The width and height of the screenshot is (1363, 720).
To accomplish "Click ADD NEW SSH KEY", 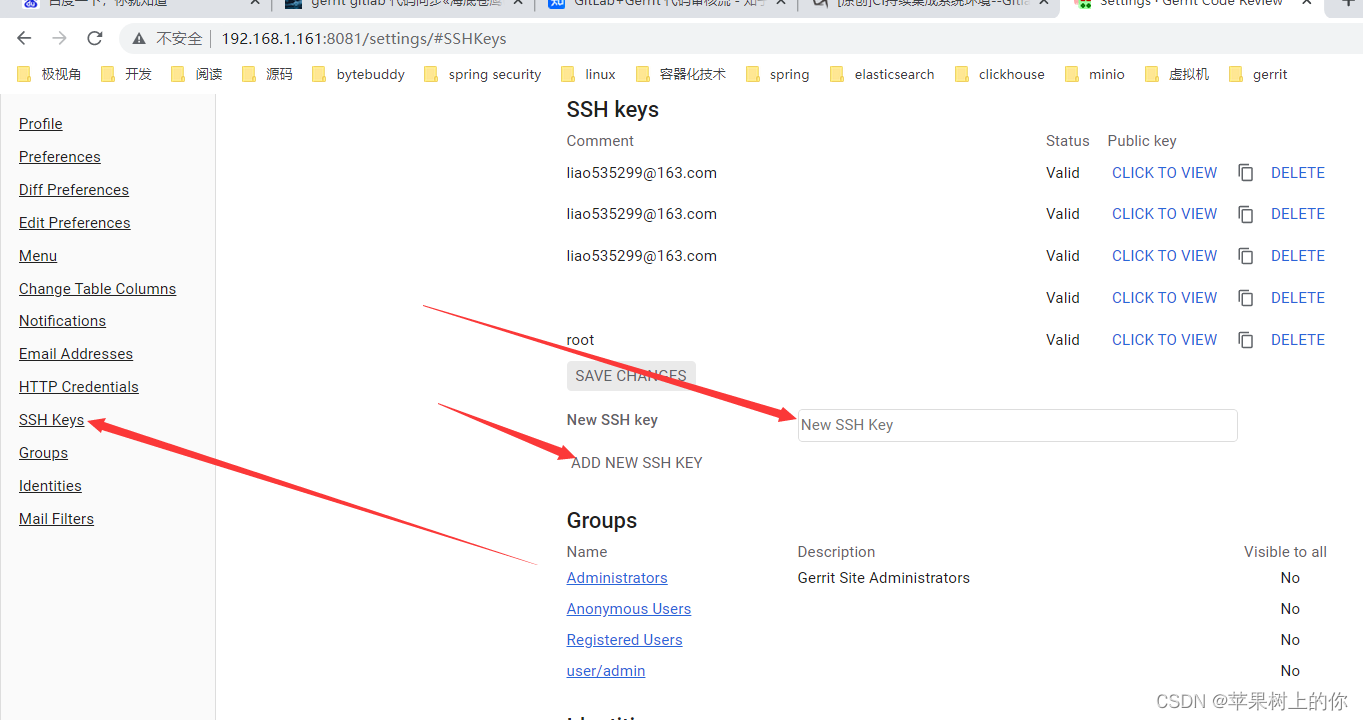I will pyautogui.click(x=637, y=463).
